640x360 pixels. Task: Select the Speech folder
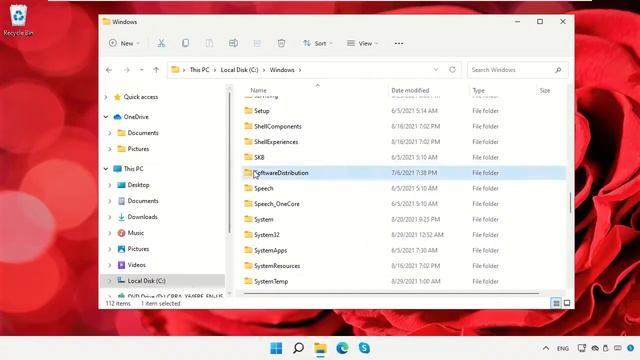(x=264, y=188)
